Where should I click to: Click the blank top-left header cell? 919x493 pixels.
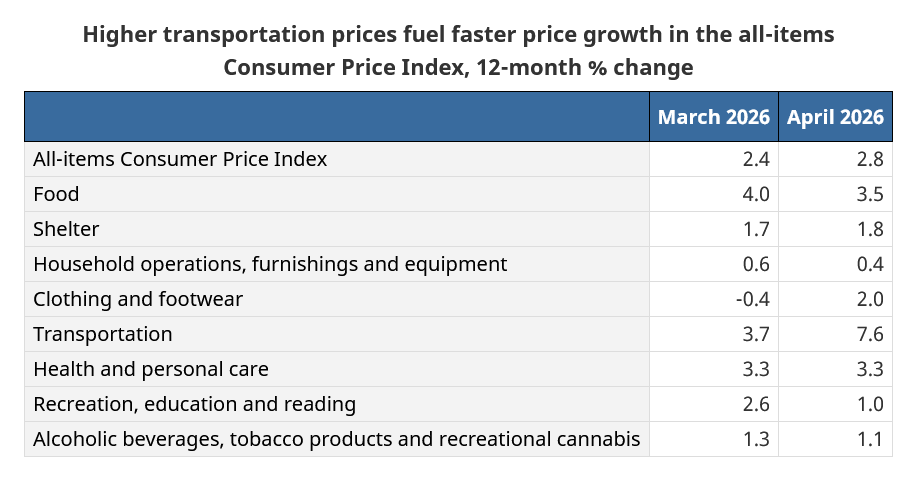click(337, 117)
